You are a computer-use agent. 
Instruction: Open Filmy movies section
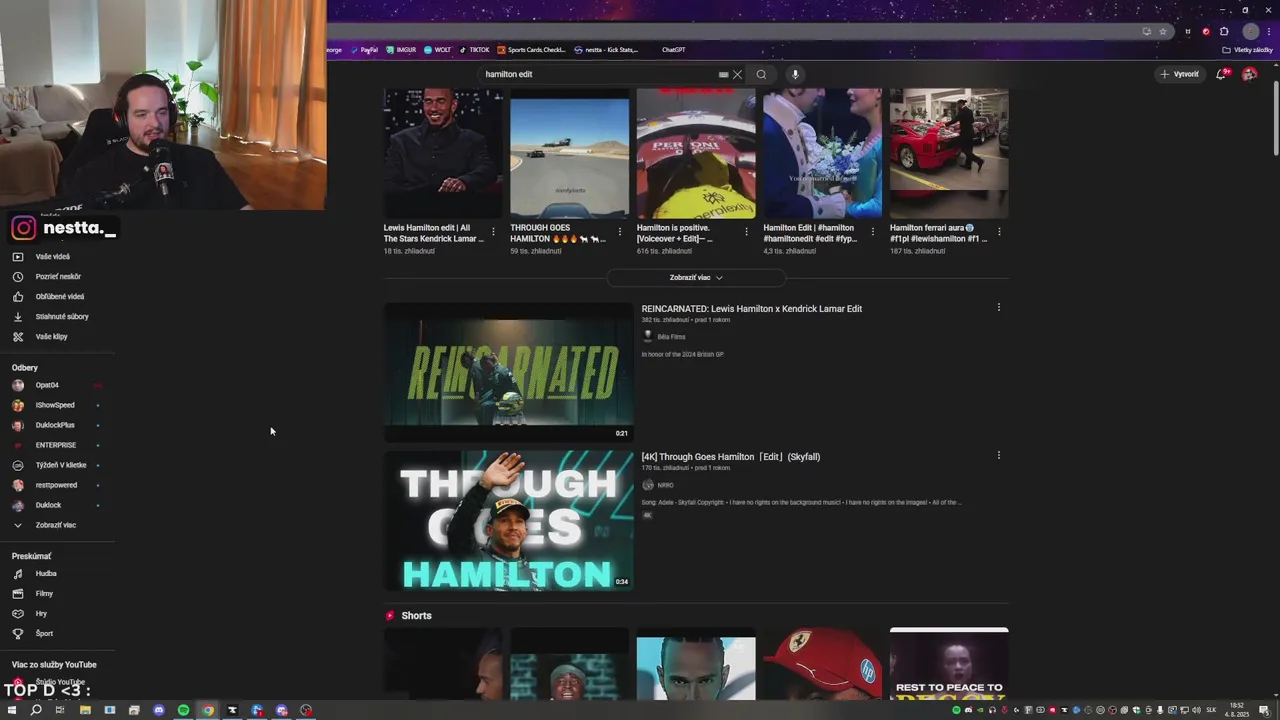point(44,594)
